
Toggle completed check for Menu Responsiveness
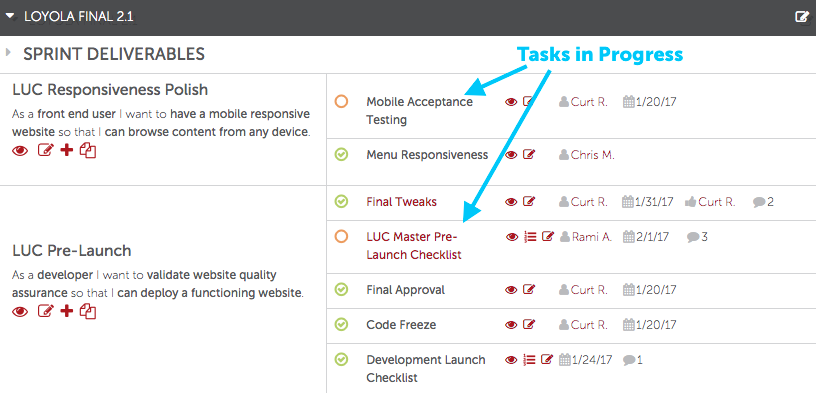click(x=341, y=154)
